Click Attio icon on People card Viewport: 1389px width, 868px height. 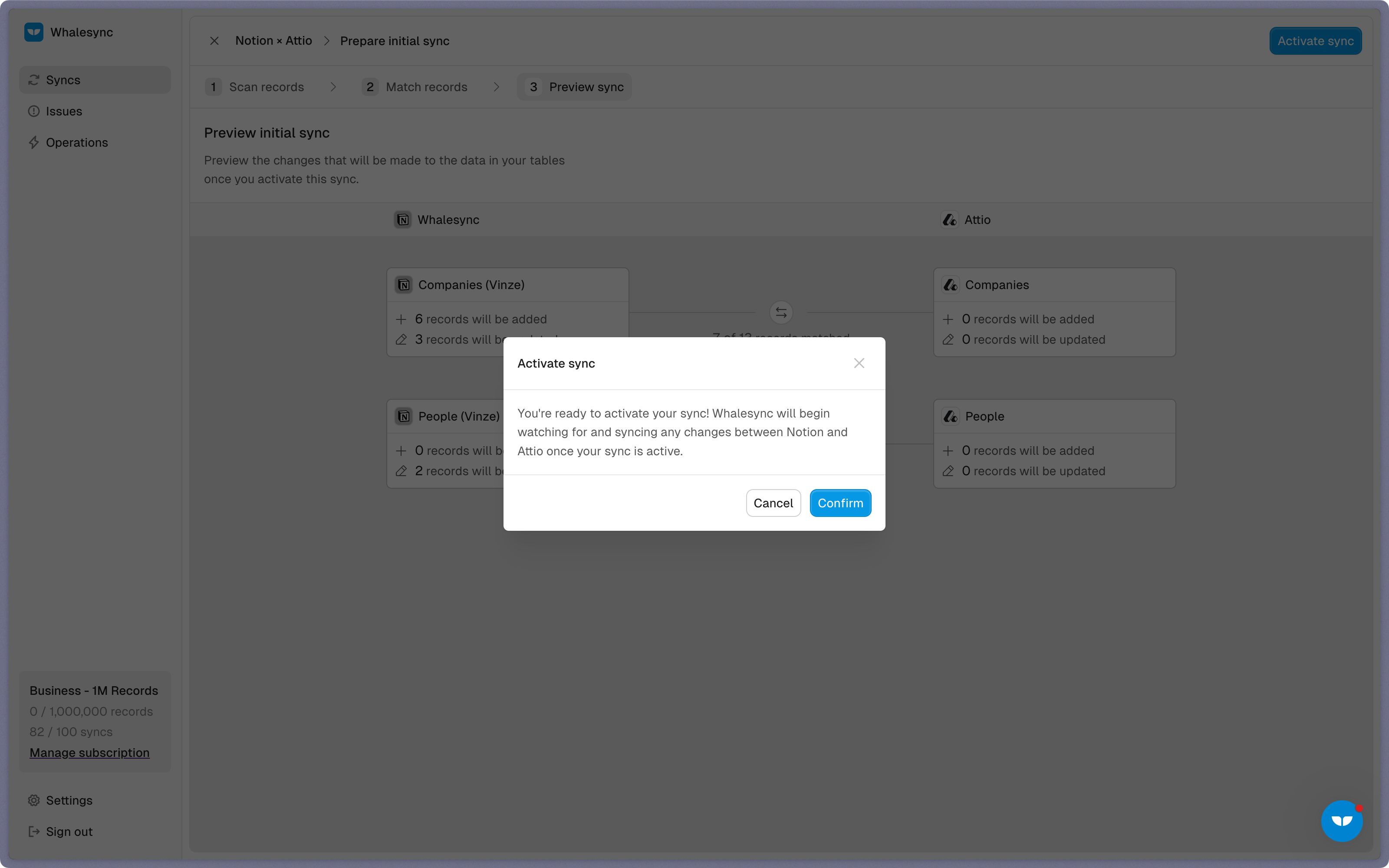(x=951, y=416)
